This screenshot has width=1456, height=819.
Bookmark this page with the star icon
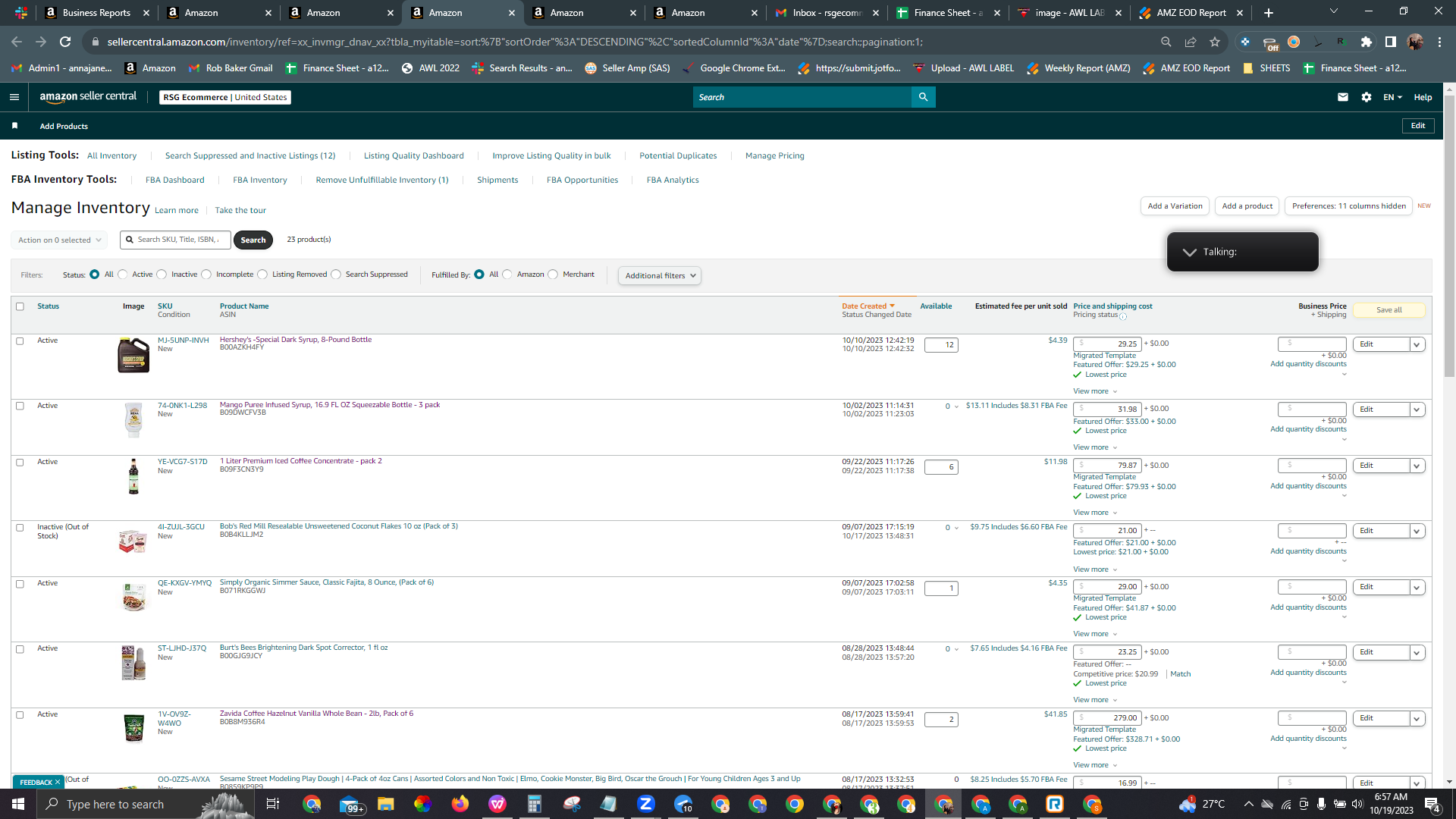(1215, 42)
